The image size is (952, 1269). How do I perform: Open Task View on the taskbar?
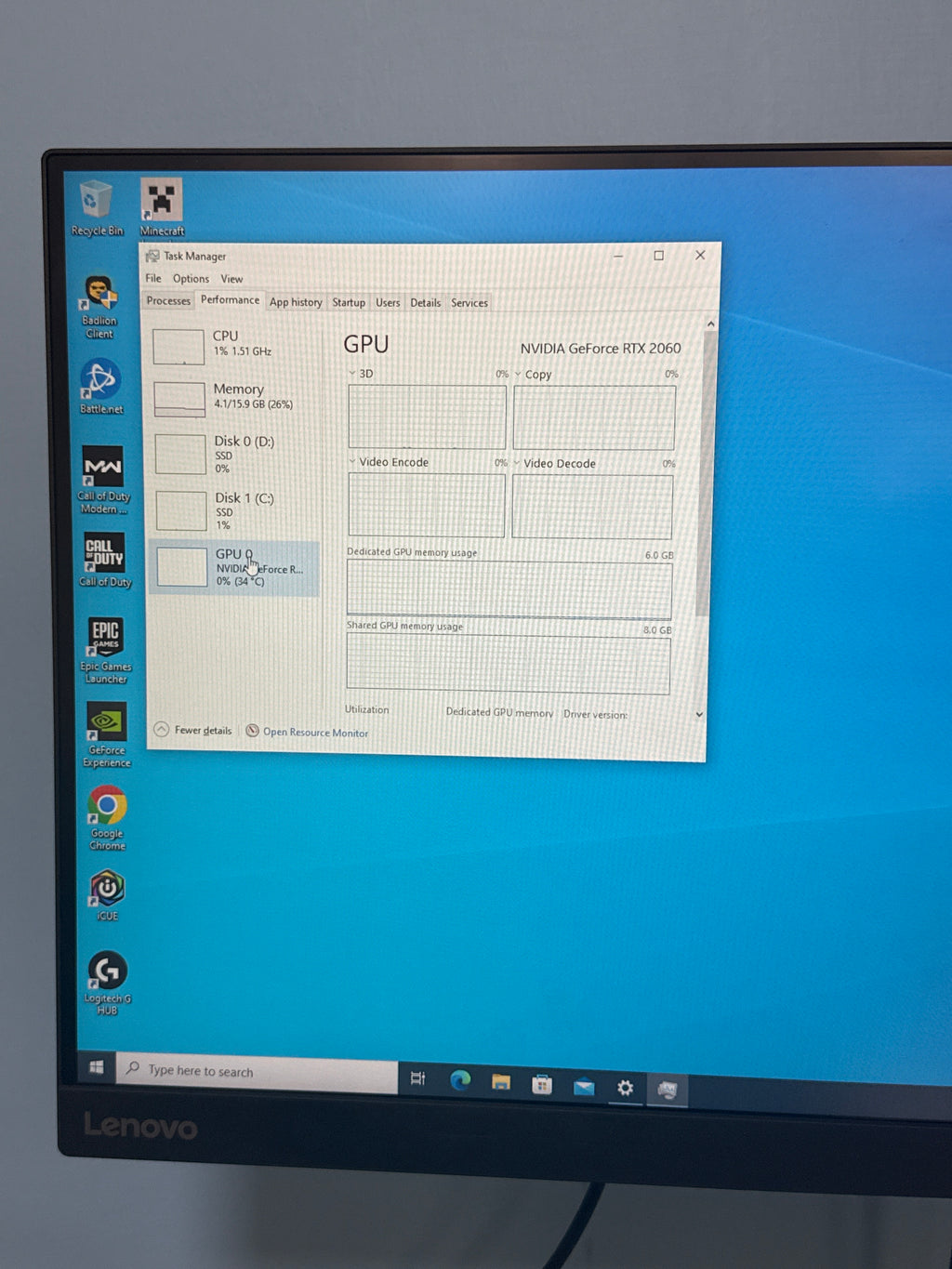(417, 1078)
